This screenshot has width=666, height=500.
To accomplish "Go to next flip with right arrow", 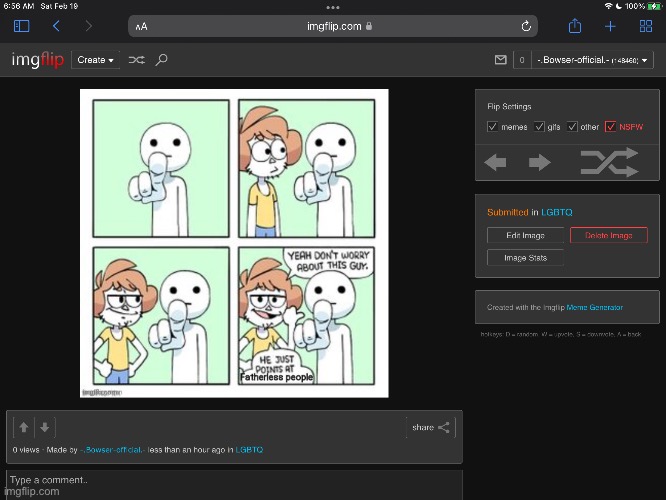I will [539, 162].
